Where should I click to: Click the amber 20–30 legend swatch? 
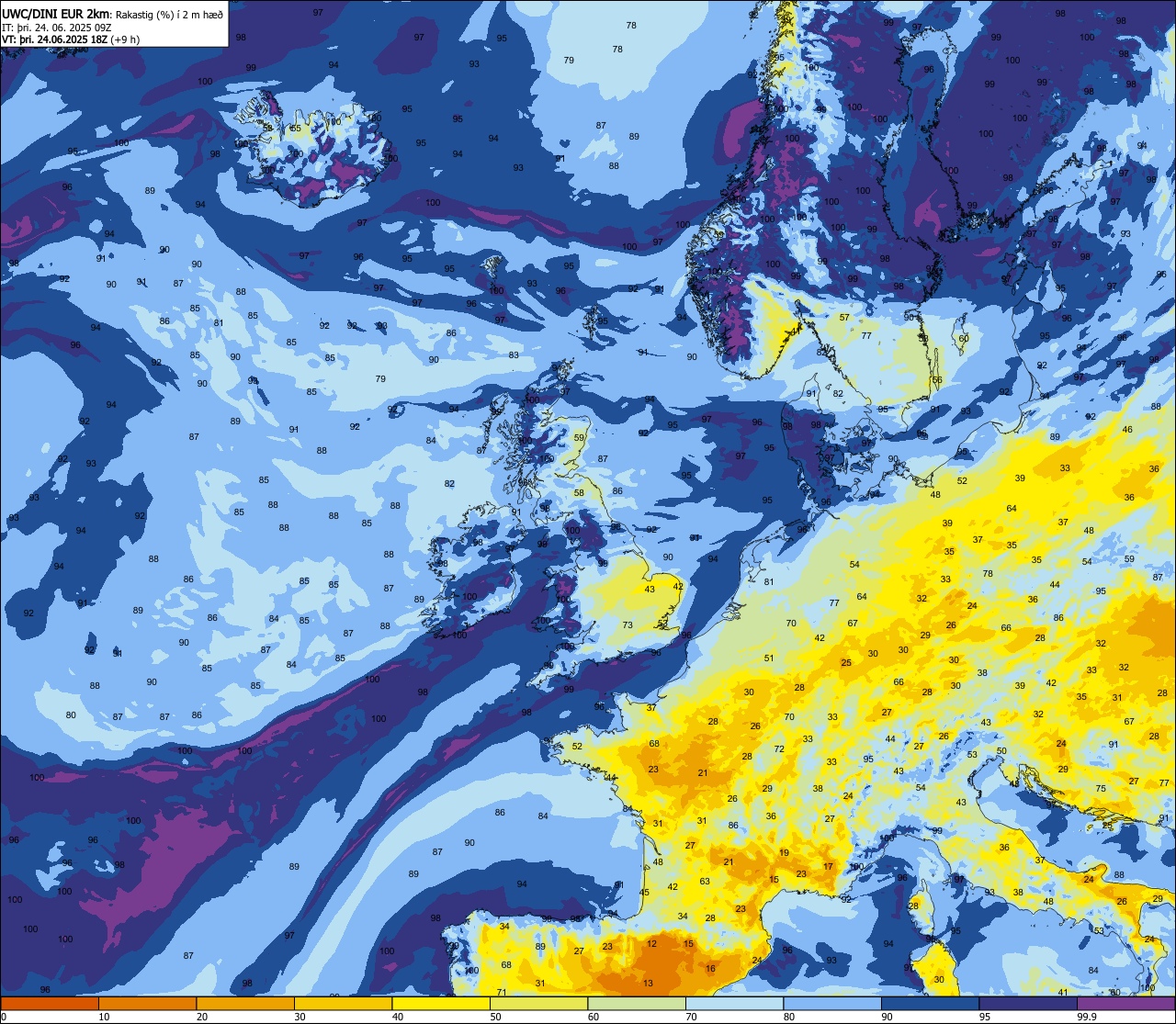[x=245, y=1004]
